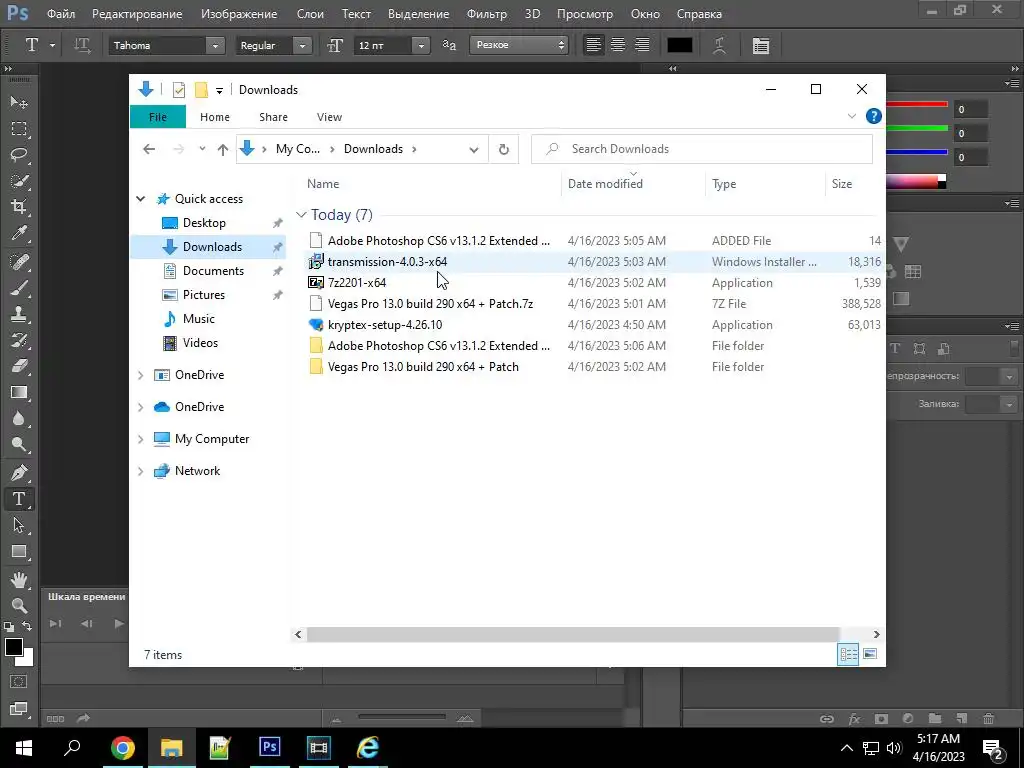Collapse the Today (7) group
Viewport: 1024px width, 768px height.
point(301,215)
